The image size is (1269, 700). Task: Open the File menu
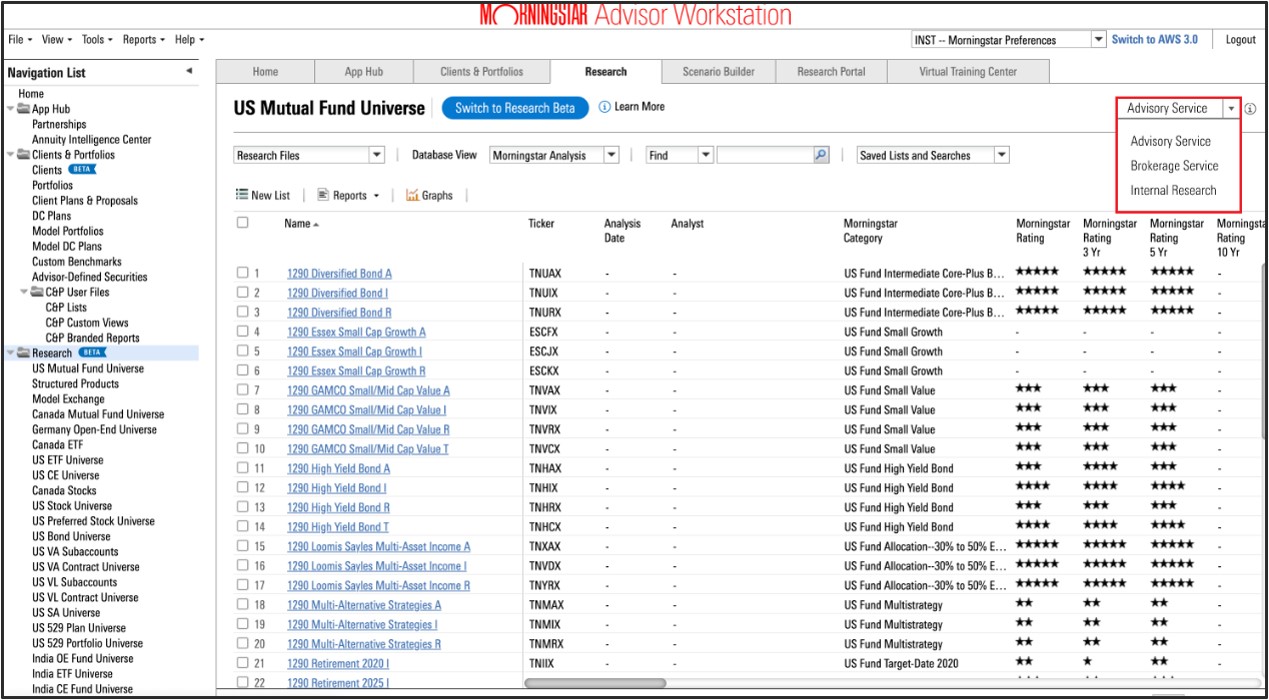coord(20,40)
